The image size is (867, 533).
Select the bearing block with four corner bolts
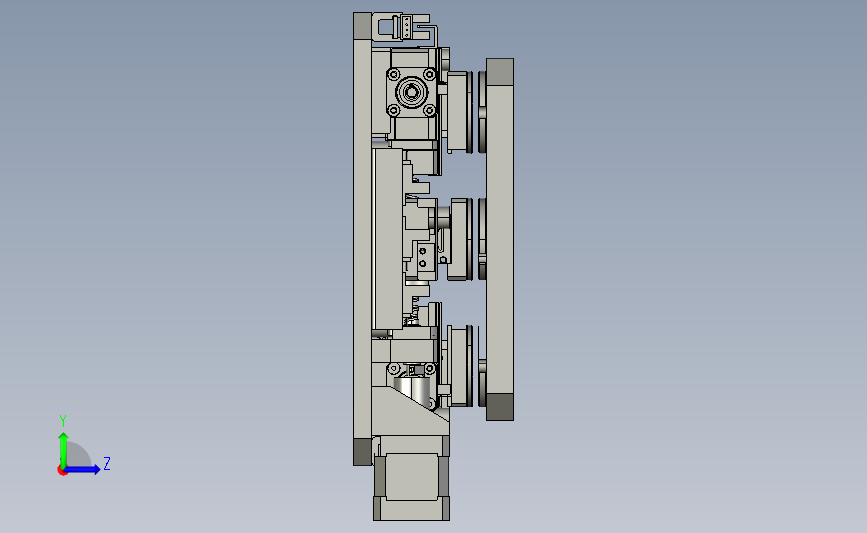411,92
